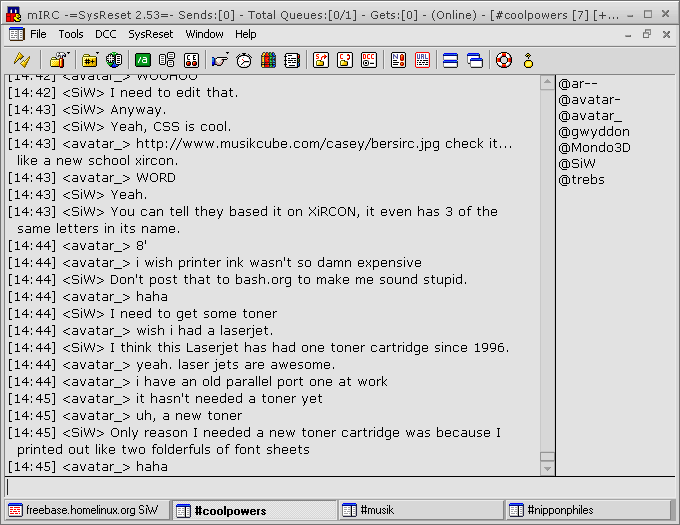Open the dropdown arrow beside favorites folder
Image resolution: width=680 pixels, height=525 pixels.
click(x=97, y=54)
